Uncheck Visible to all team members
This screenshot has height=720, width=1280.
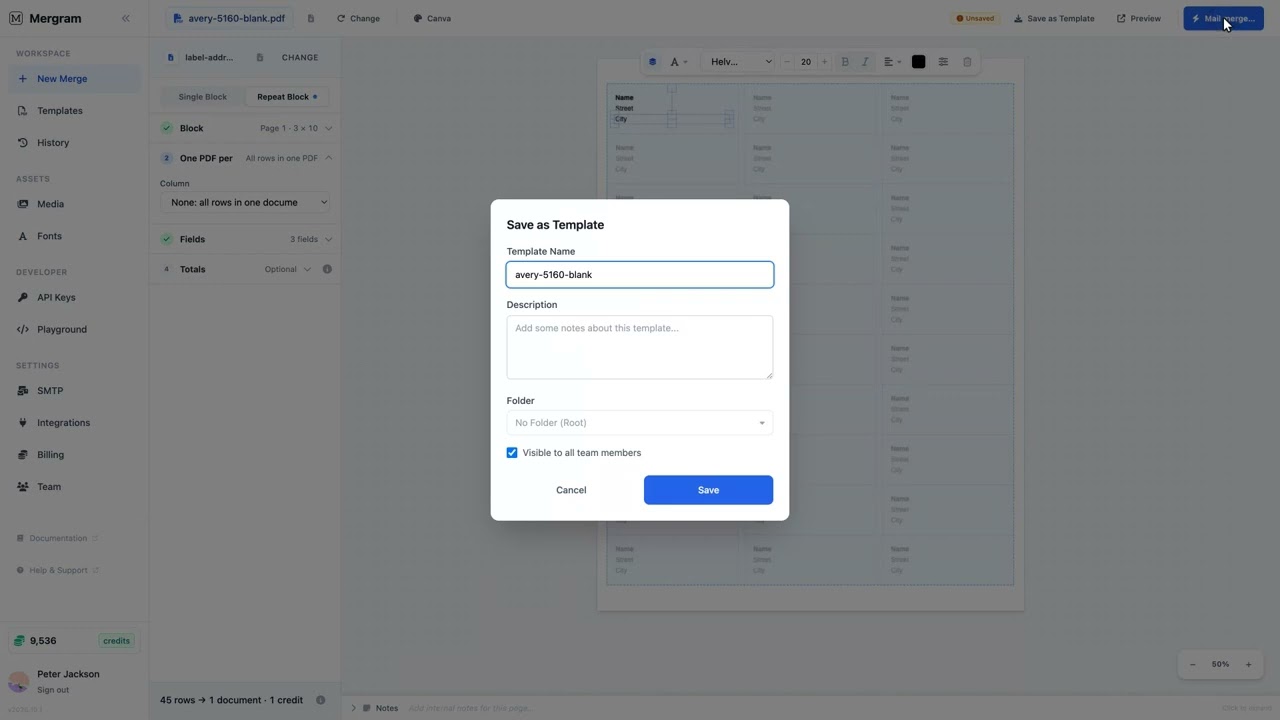pos(512,453)
